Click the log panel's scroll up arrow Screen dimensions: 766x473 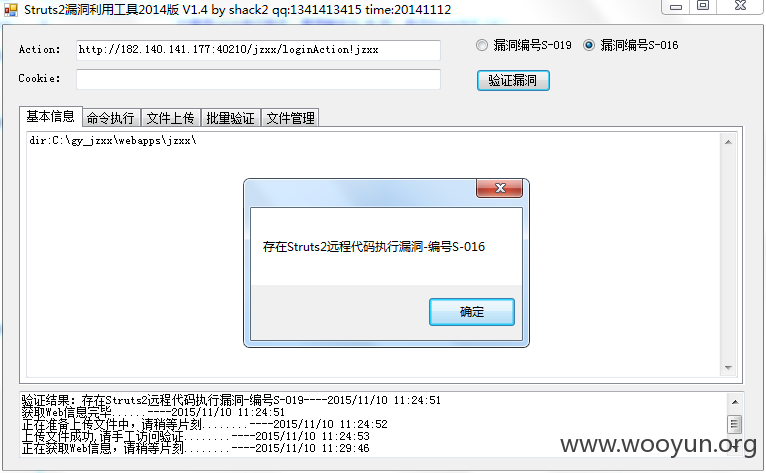coord(735,402)
